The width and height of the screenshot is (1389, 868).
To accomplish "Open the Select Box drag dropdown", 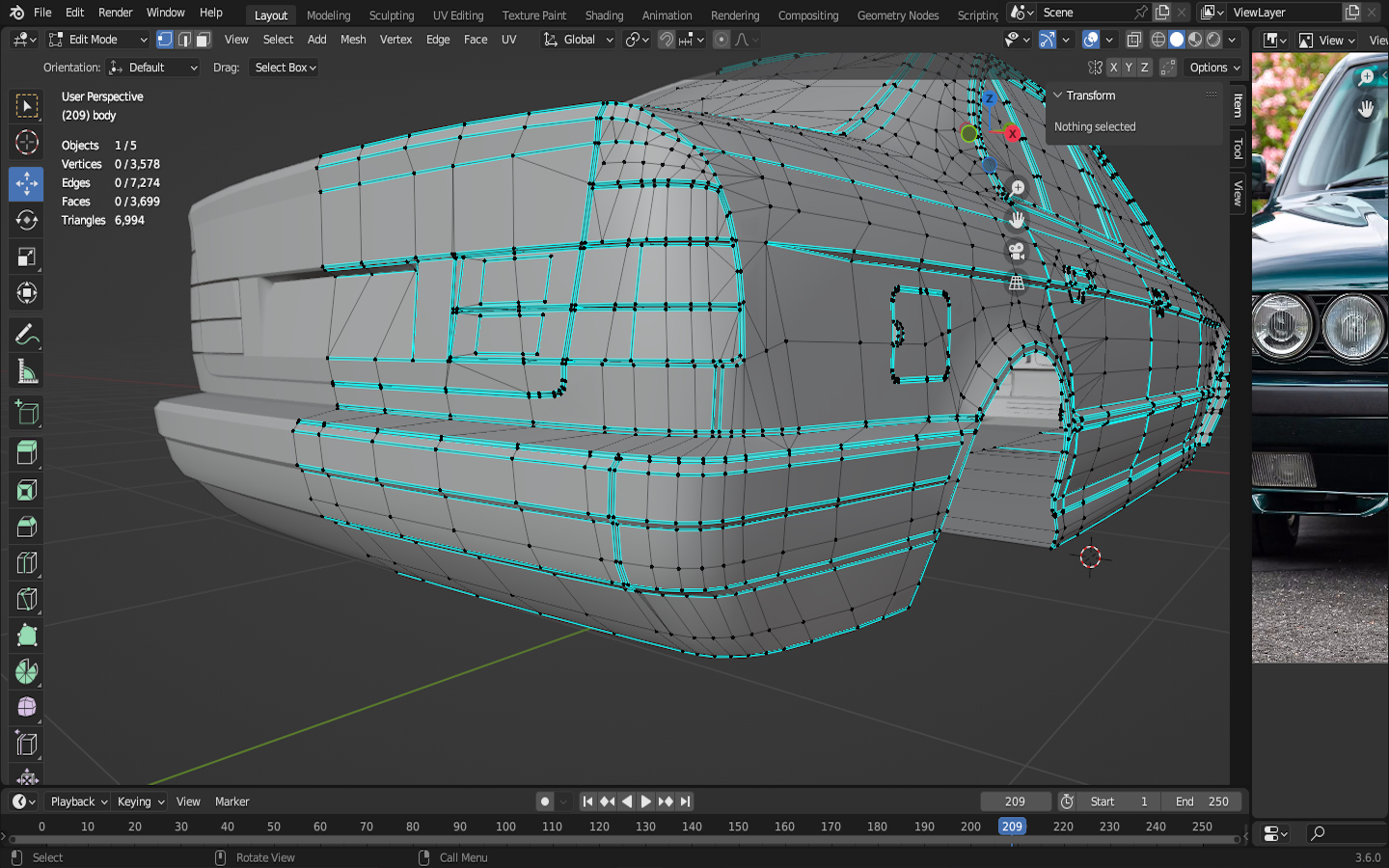I will (286, 68).
